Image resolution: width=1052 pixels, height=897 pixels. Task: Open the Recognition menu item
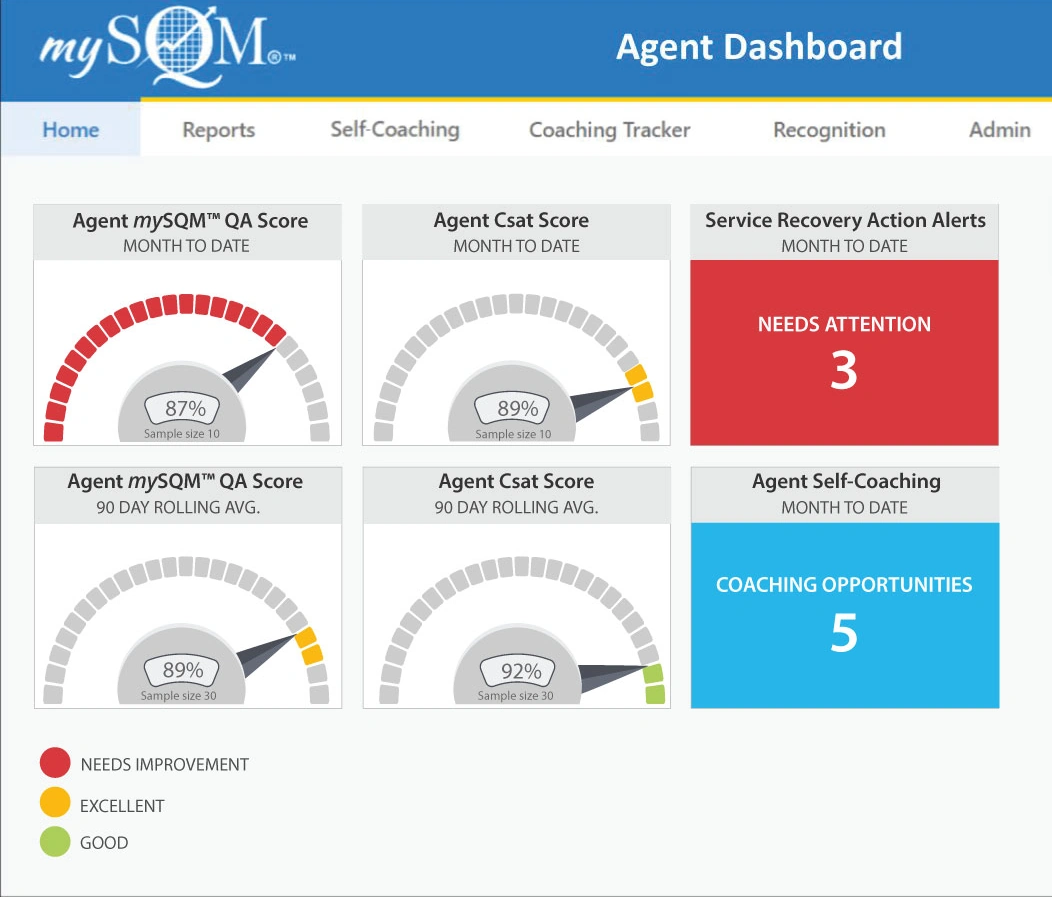pyautogui.click(x=828, y=129)
